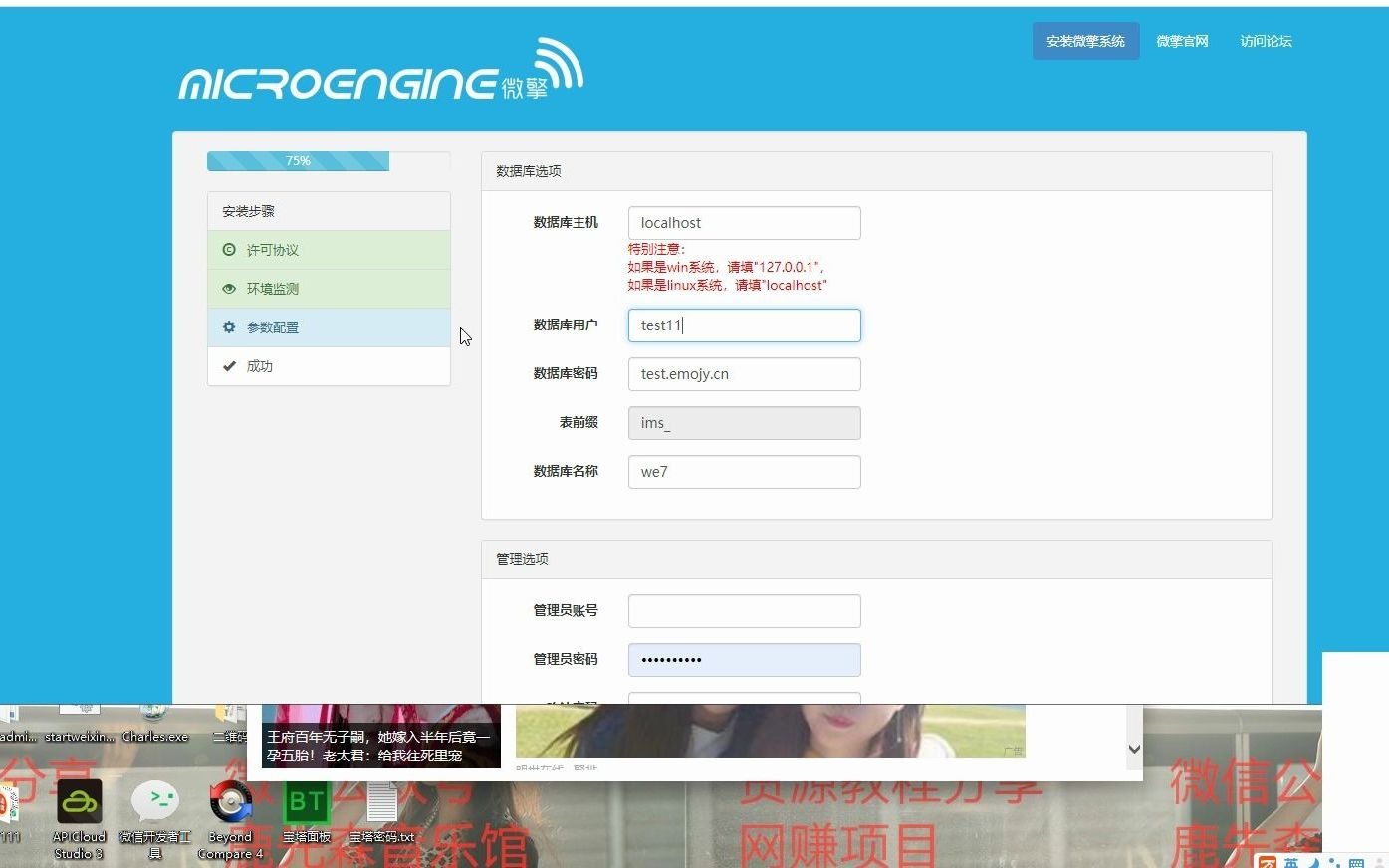Select the 许可协议 installation step
Viewport: 1389px width, 868px height.
pos(329,250)
